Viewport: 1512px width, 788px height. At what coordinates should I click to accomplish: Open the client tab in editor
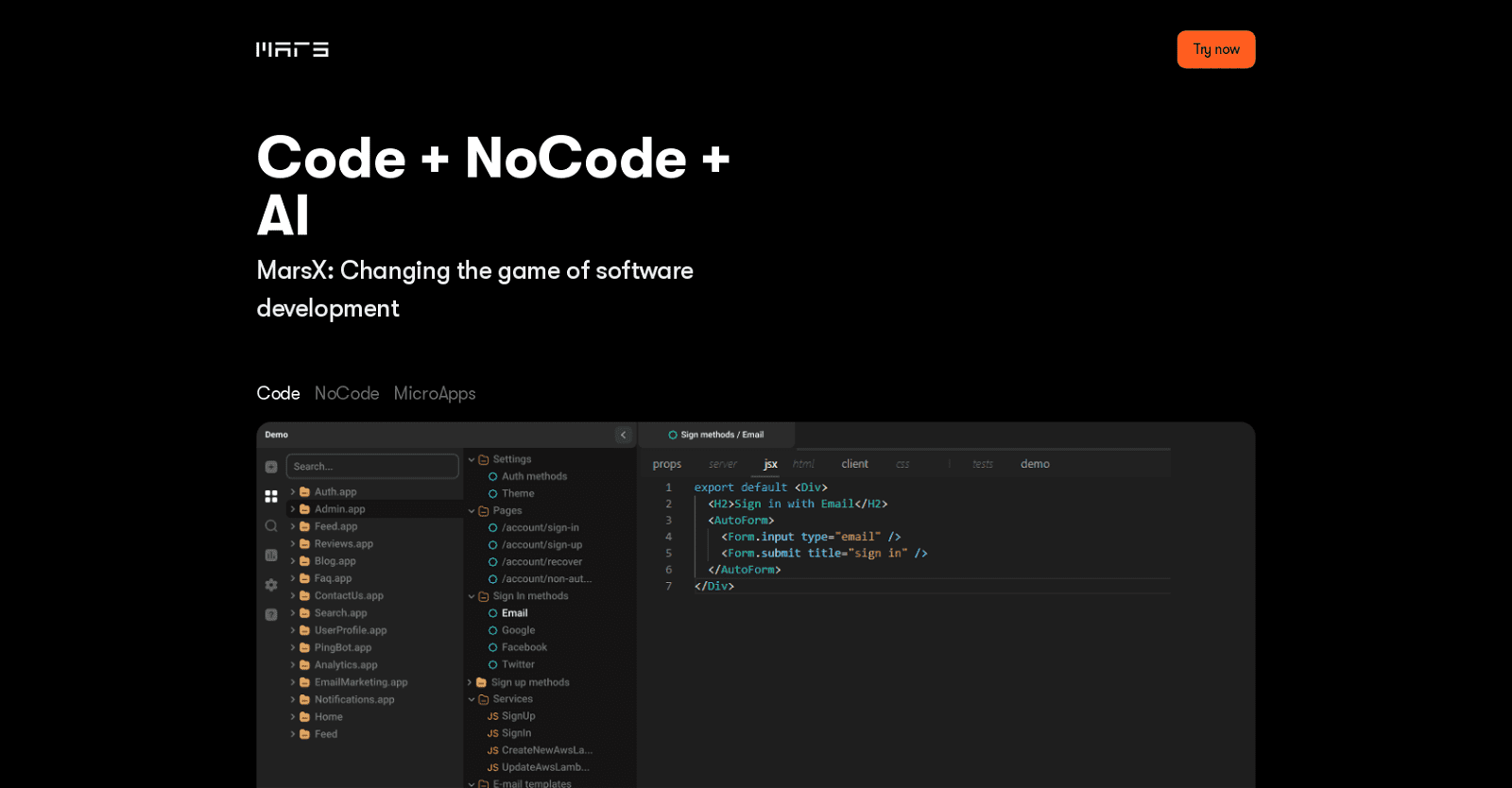(x=854, y=464)
